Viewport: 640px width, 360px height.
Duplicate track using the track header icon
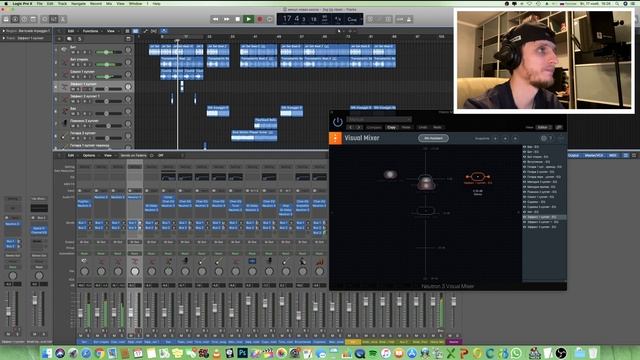coord(69,39)
